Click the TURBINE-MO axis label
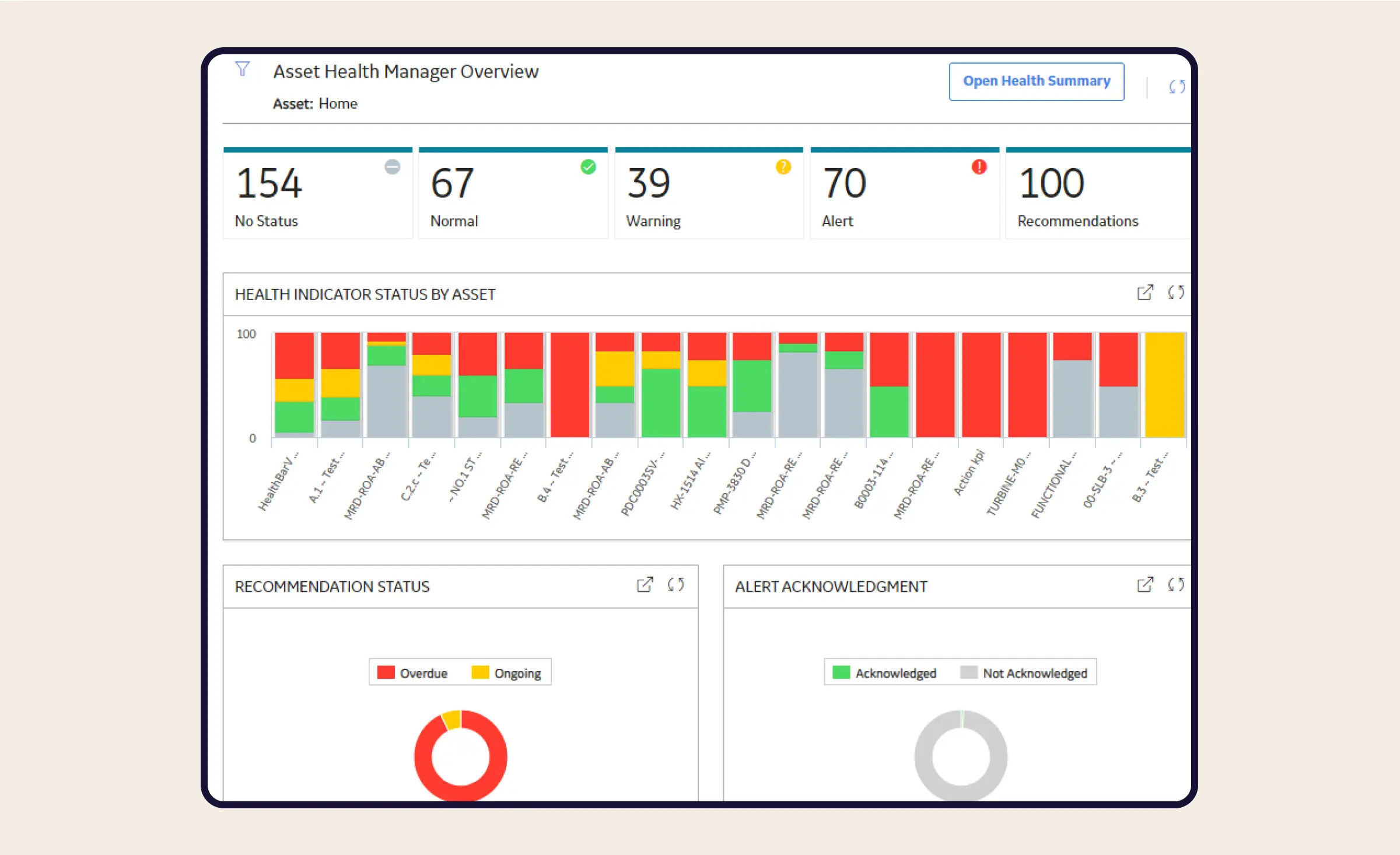 tap(1009, 483)
